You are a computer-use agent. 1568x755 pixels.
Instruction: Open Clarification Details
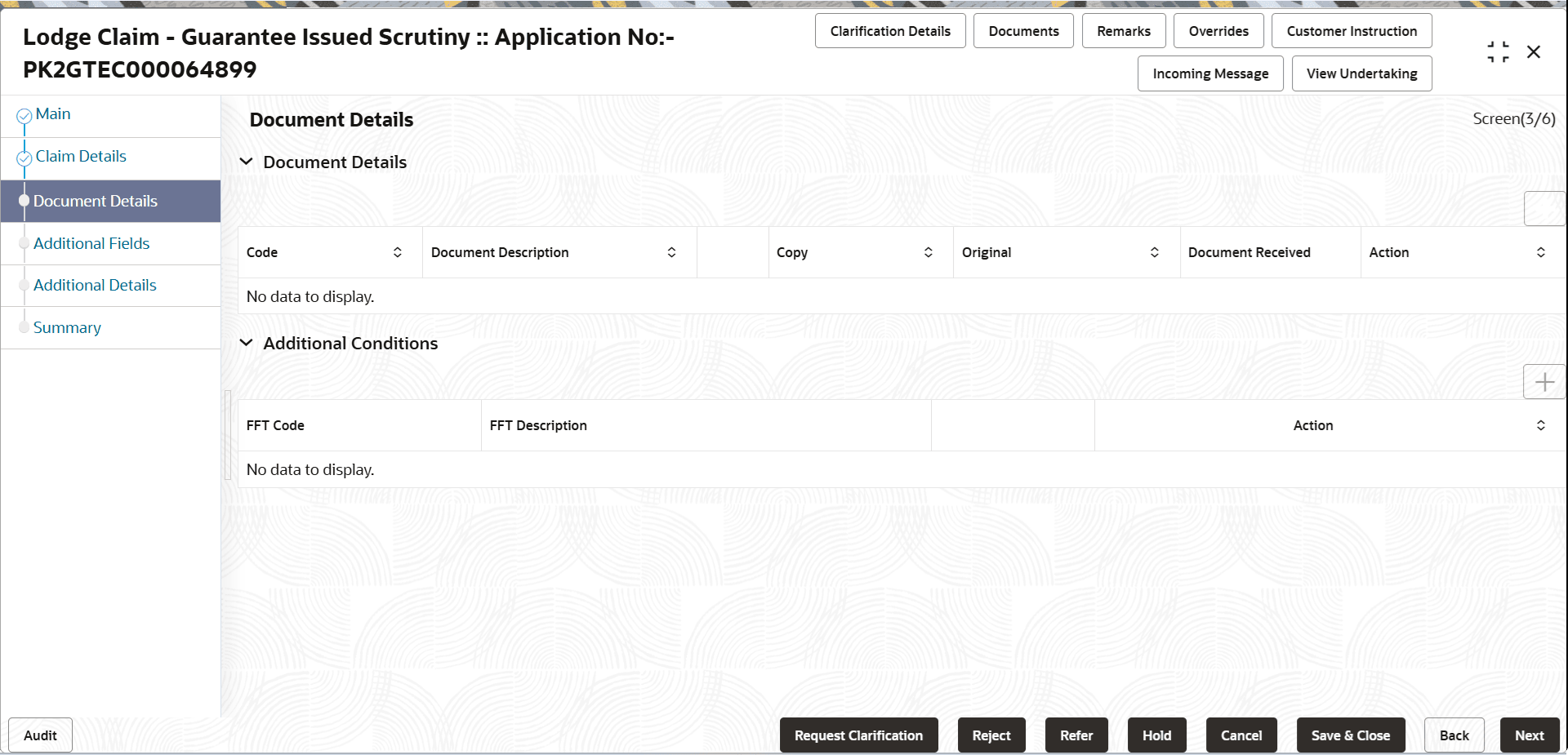point(890,31)
